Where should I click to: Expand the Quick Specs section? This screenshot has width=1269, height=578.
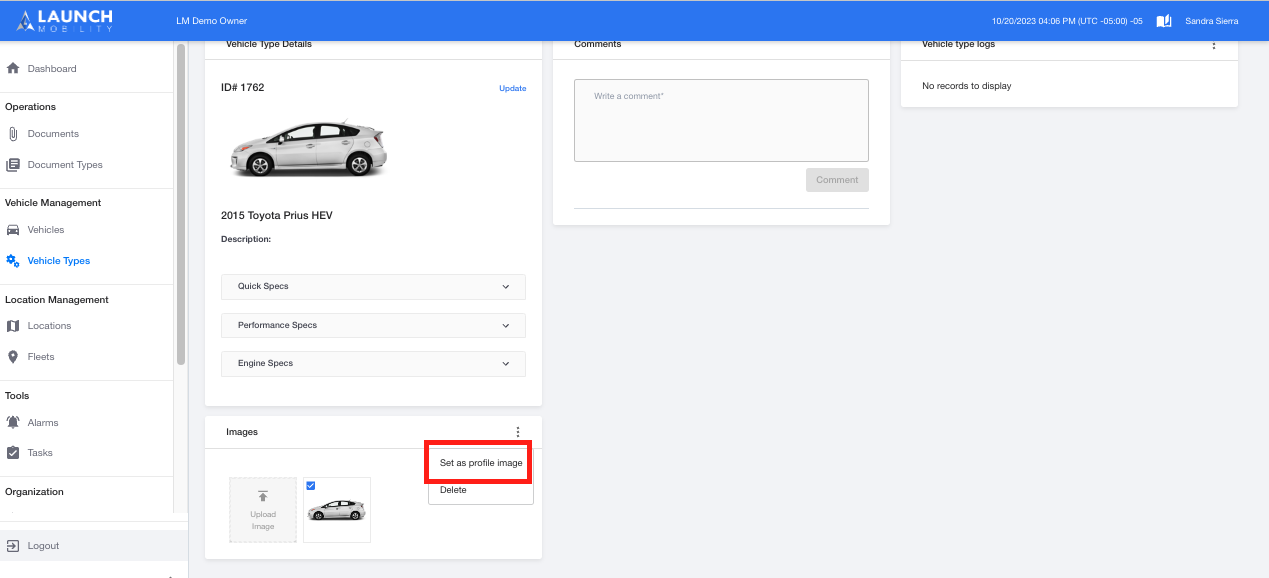point(373,287)
